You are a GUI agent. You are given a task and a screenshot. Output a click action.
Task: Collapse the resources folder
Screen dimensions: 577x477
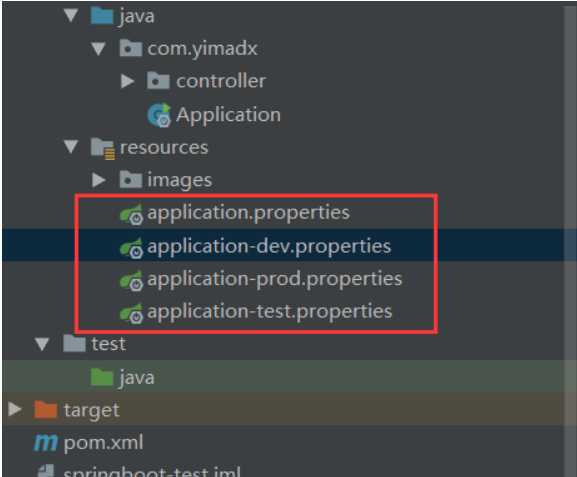click(71, 146)
